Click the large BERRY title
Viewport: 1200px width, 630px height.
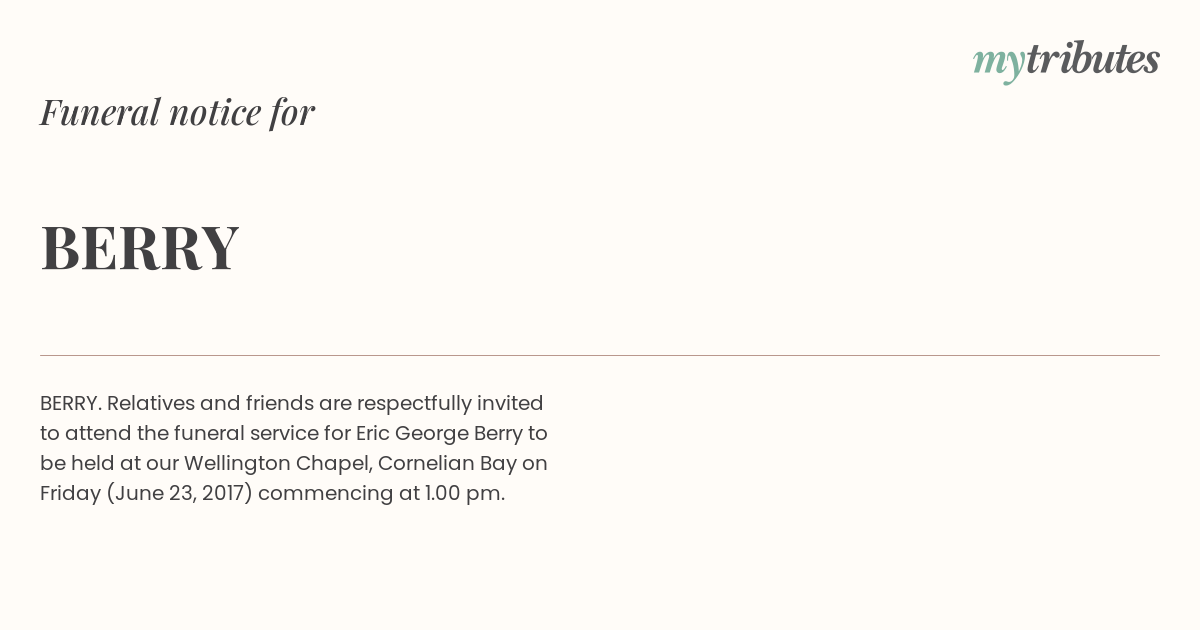coord(140,247)
